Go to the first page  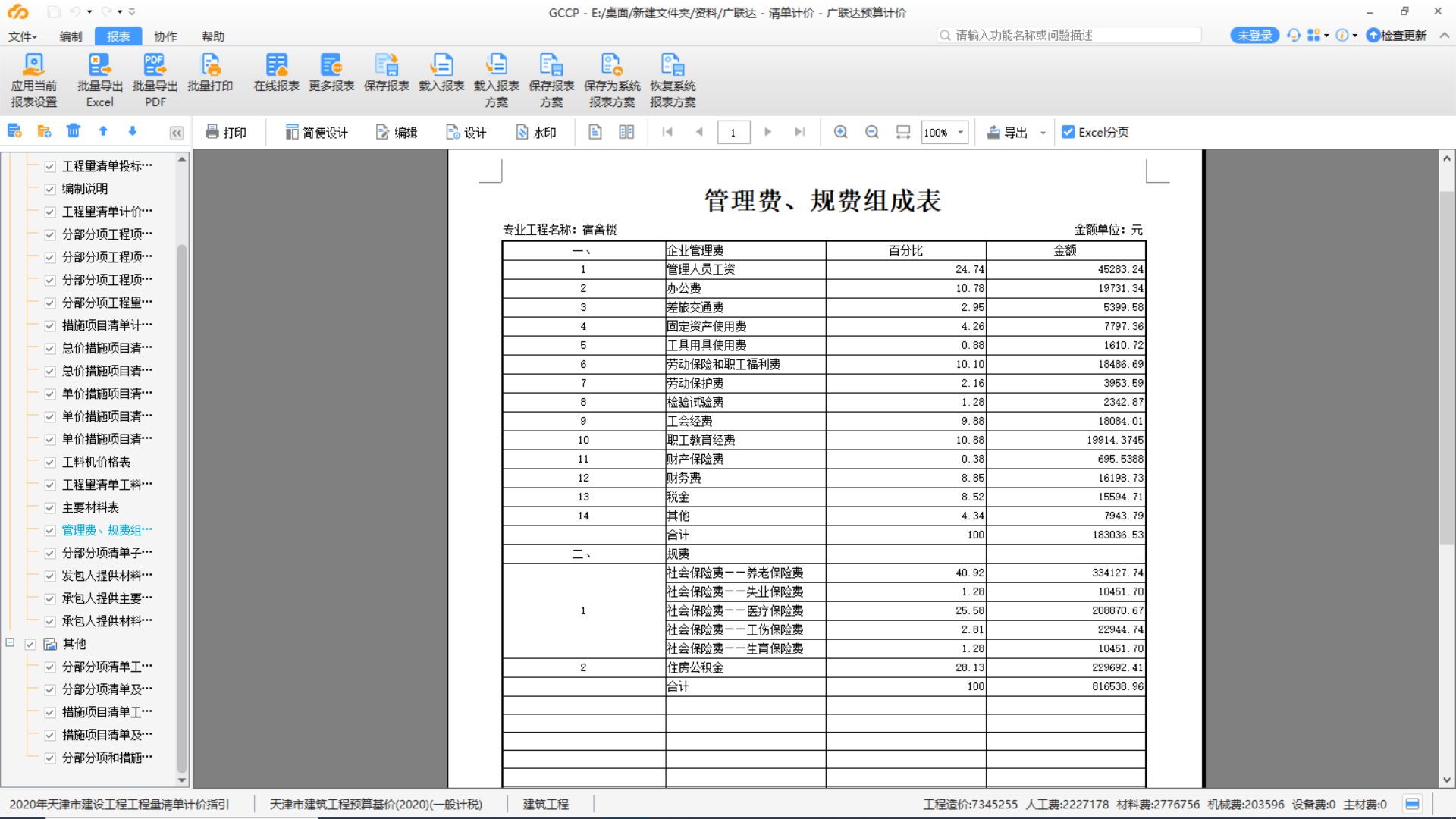(667, 132)
